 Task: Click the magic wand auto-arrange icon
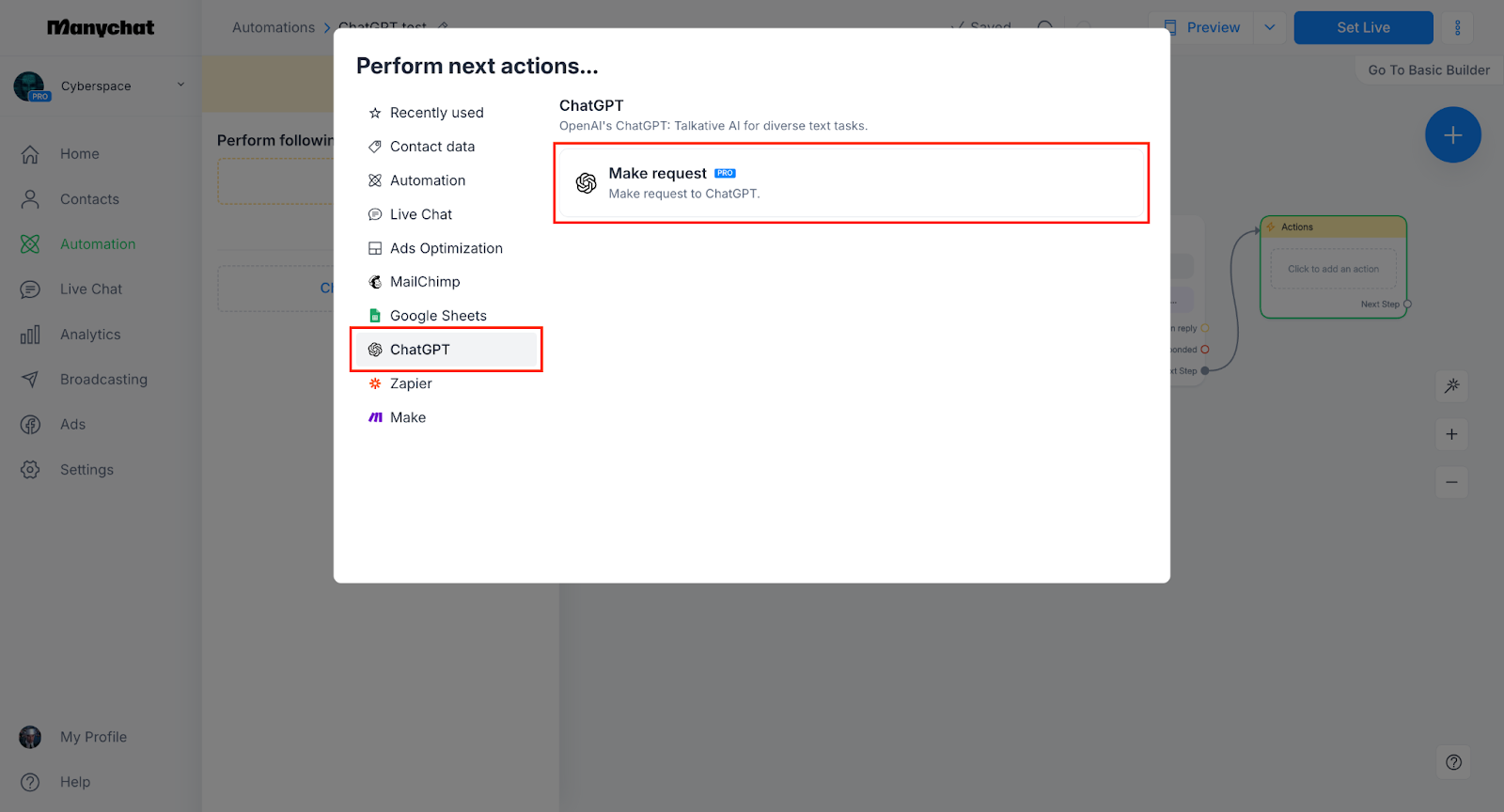[1452, 385]
